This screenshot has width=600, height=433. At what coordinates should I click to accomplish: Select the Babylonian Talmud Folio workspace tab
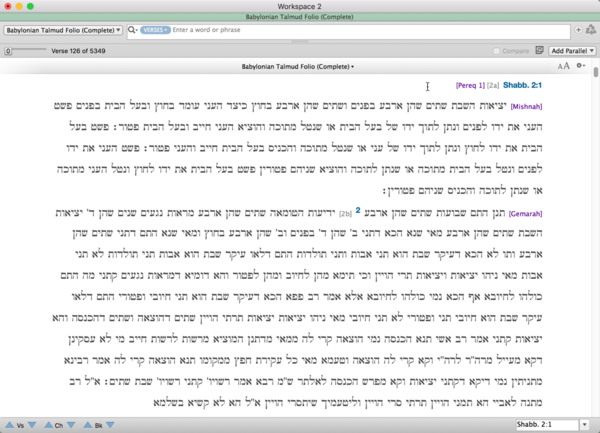click(300, 16)
